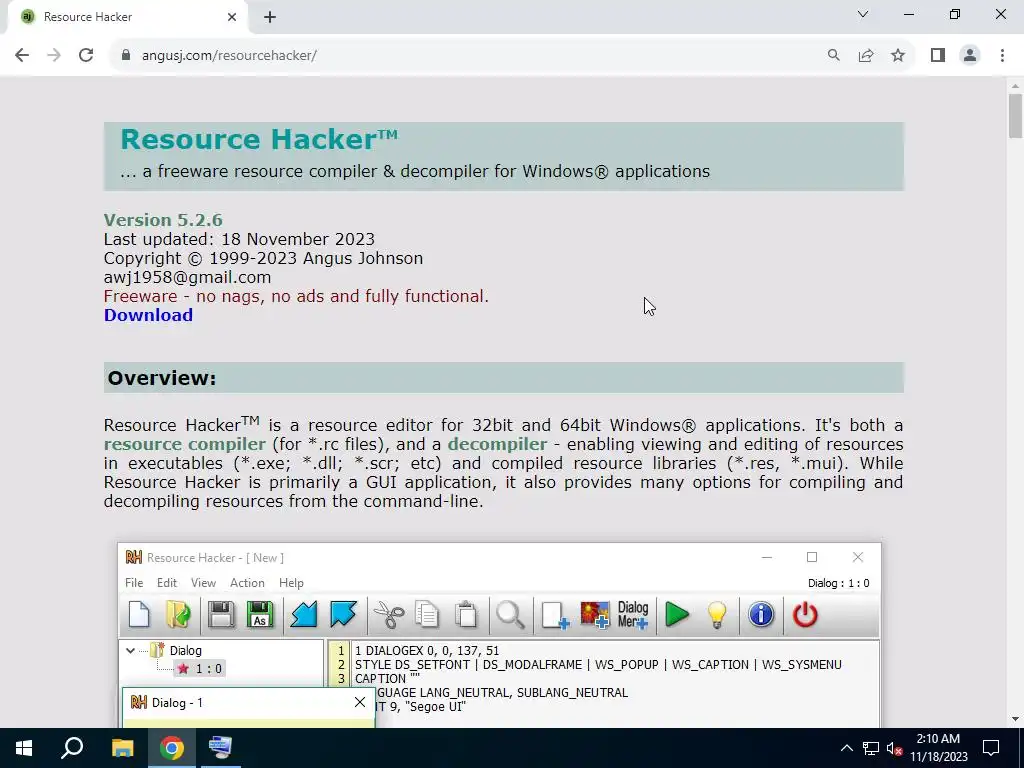Click the Paste clipboard toolbar icon
Screen dimensions: 1024x768
coord(466,615)
